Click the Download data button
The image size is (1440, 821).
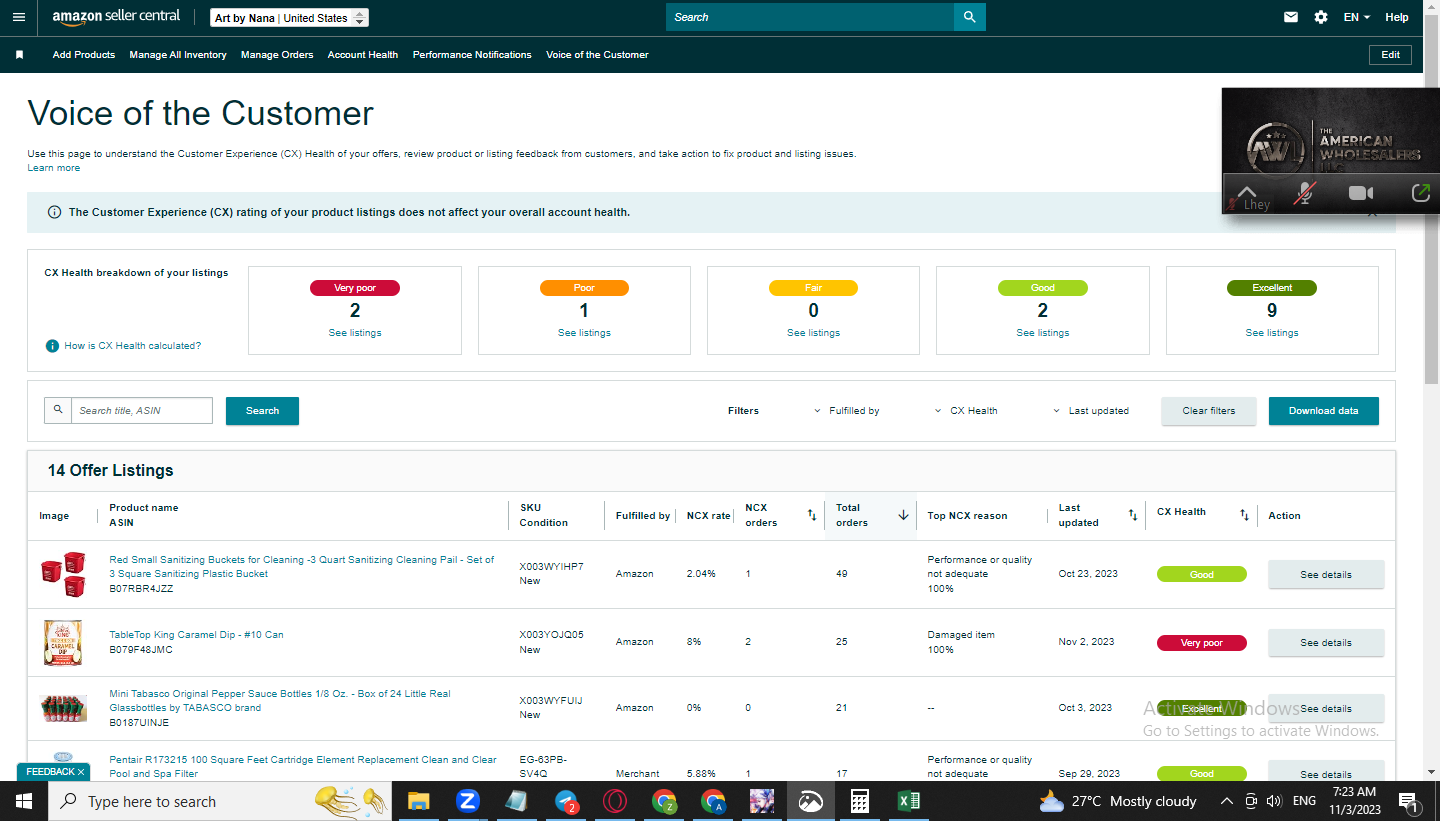click(1323, 411)
